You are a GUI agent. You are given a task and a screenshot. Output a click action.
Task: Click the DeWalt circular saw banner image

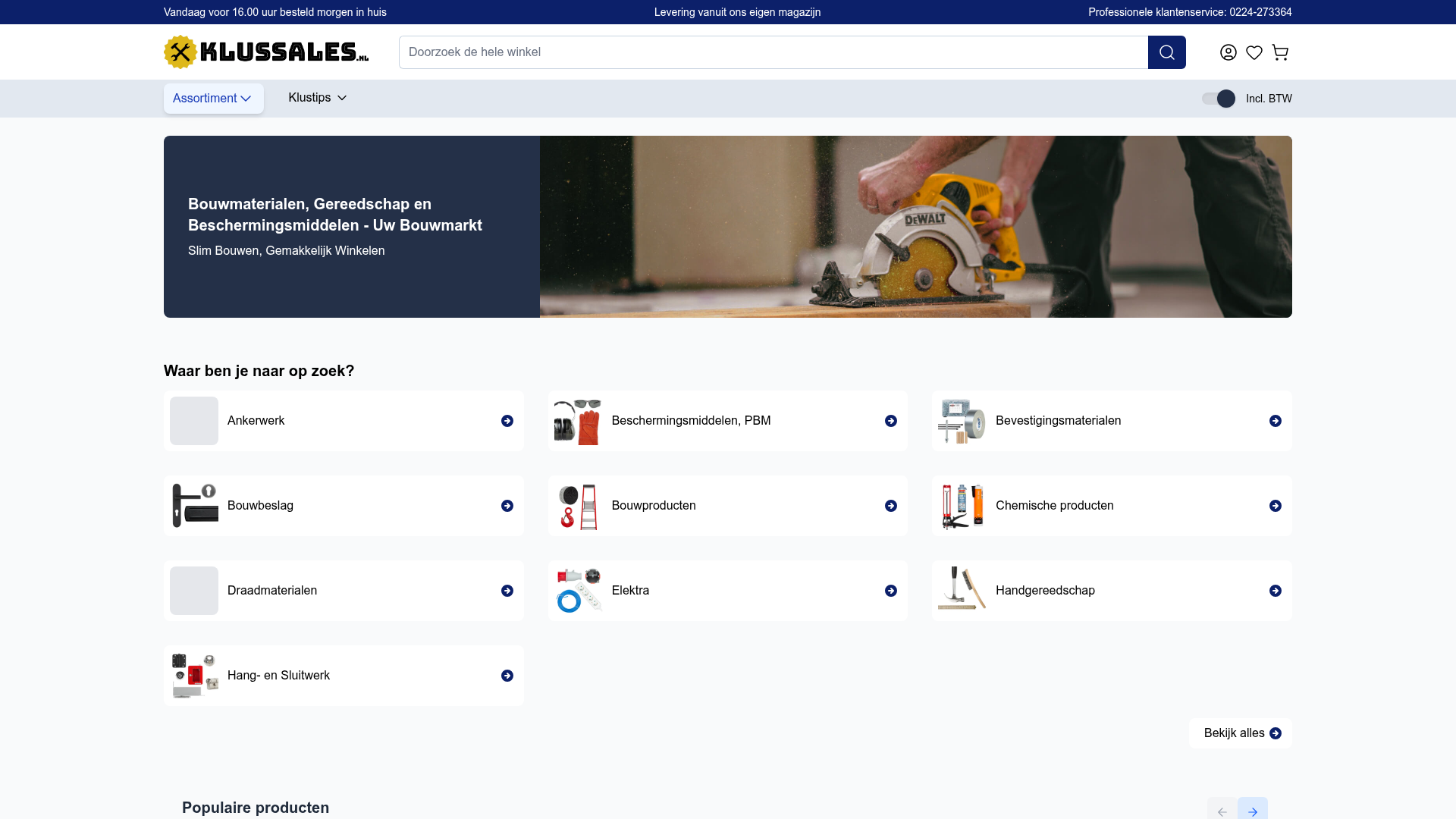[x=916, y=227]
